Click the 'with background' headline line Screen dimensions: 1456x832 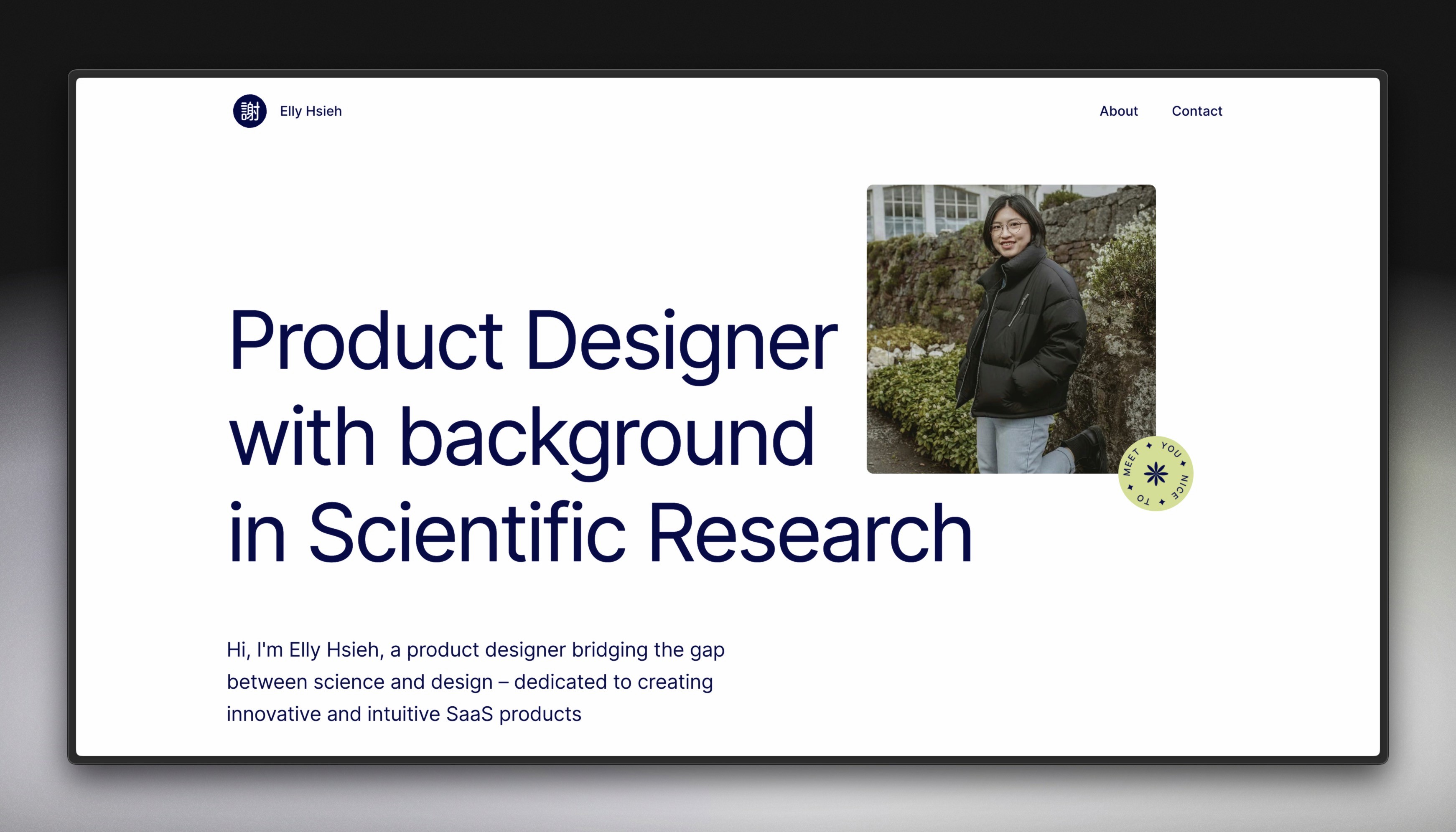[x=521, y=437]
